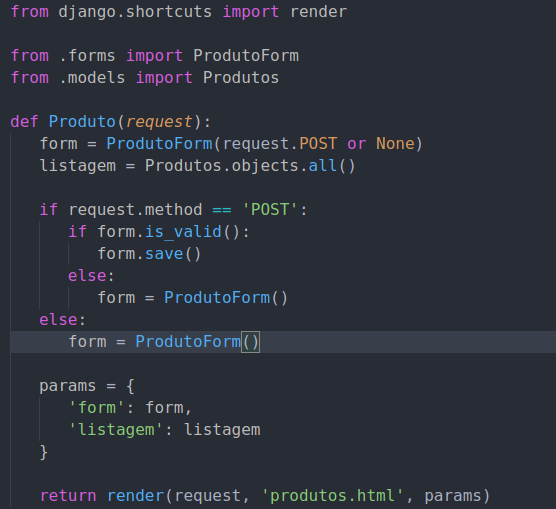This screenshot has height=509, width=556.
Task: Click the outer 'else:' before the highlighted line
Action: [62, 320]
